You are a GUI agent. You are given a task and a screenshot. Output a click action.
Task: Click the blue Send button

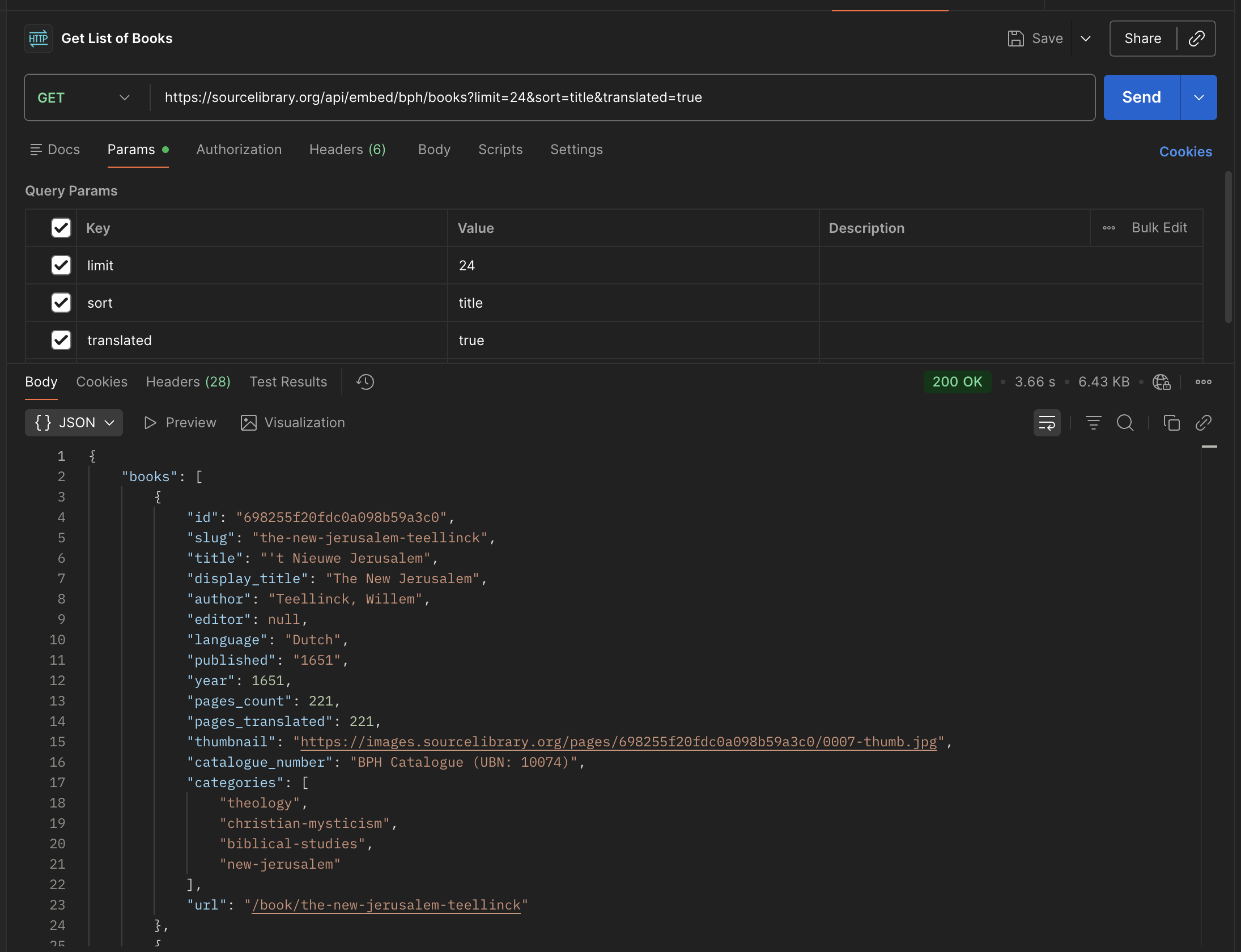(x=1141, y=97)
